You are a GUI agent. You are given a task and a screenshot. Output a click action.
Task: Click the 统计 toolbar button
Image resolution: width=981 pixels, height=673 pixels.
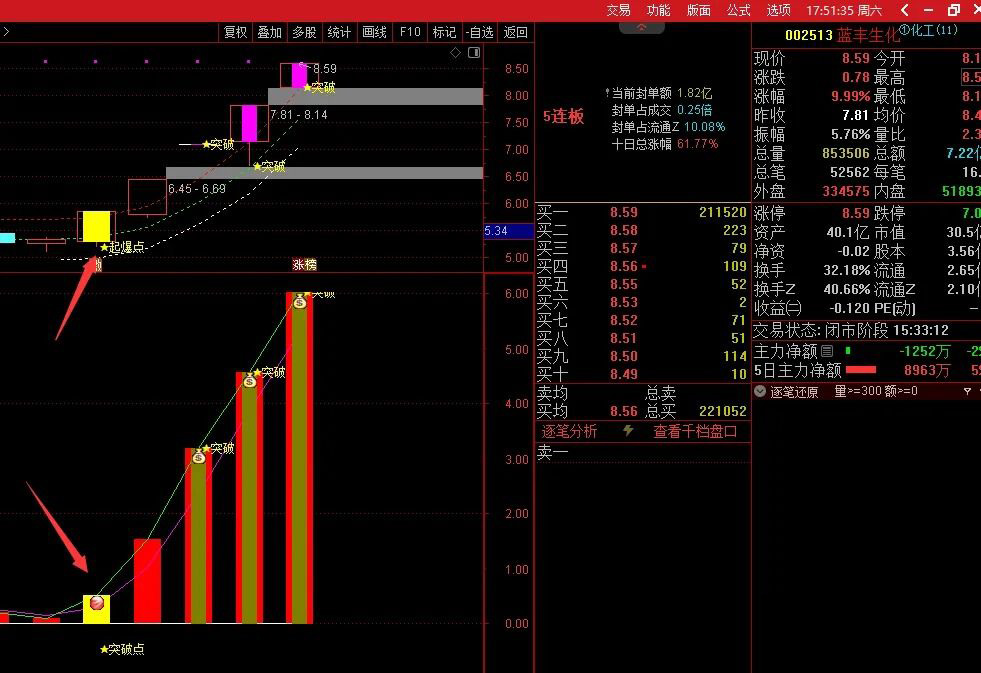point(339,32)
